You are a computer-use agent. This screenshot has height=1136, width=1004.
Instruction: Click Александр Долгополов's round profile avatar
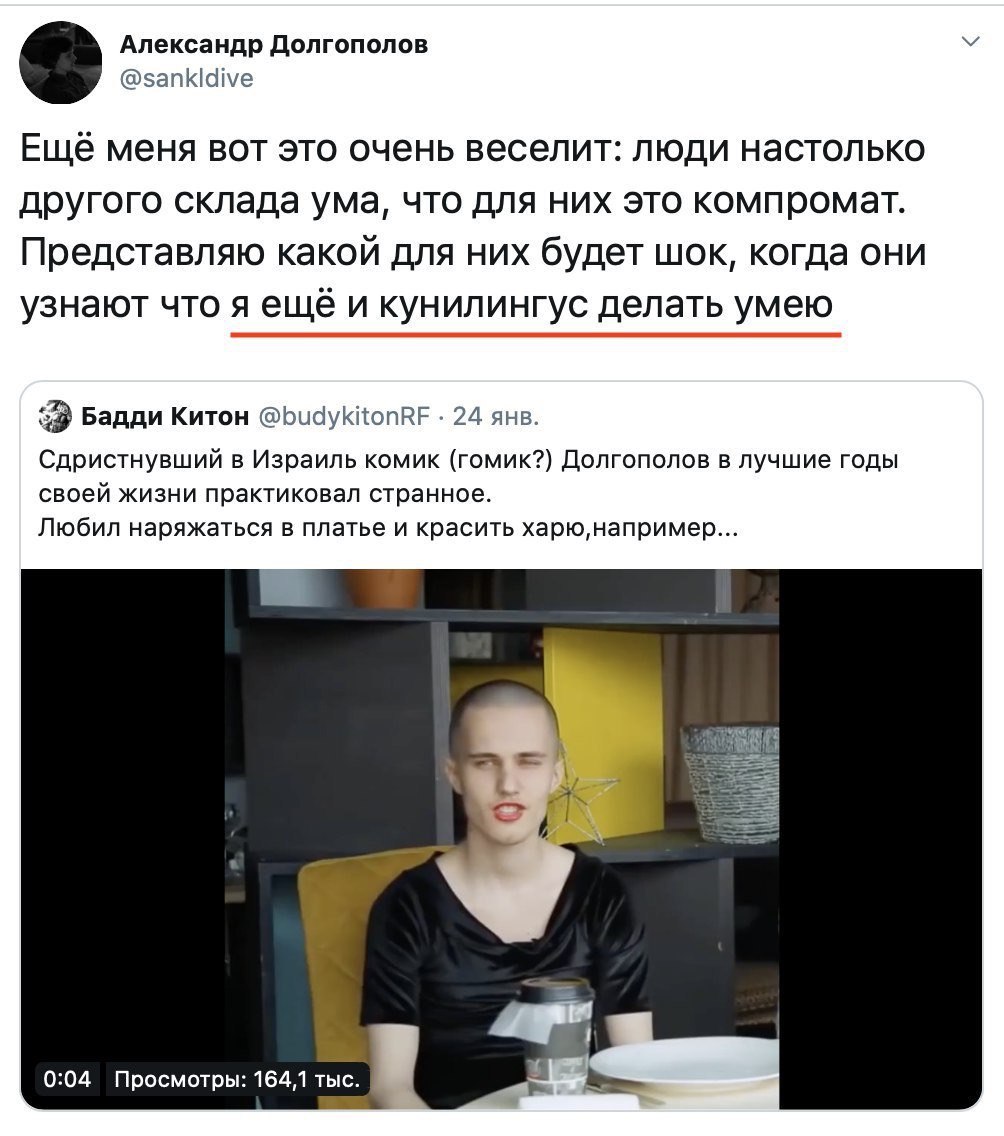[61, 62]
